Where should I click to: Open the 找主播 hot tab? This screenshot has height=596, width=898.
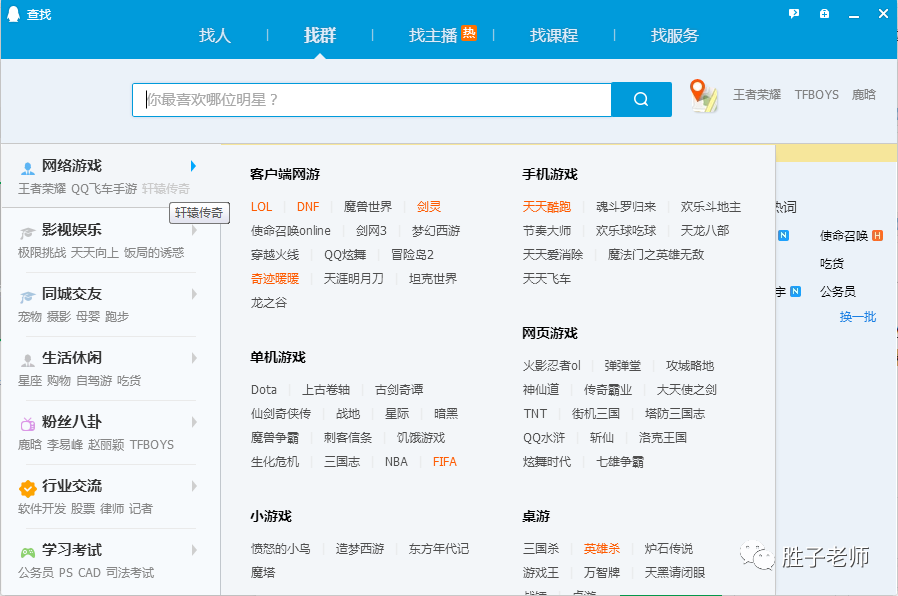pos(442,35)
